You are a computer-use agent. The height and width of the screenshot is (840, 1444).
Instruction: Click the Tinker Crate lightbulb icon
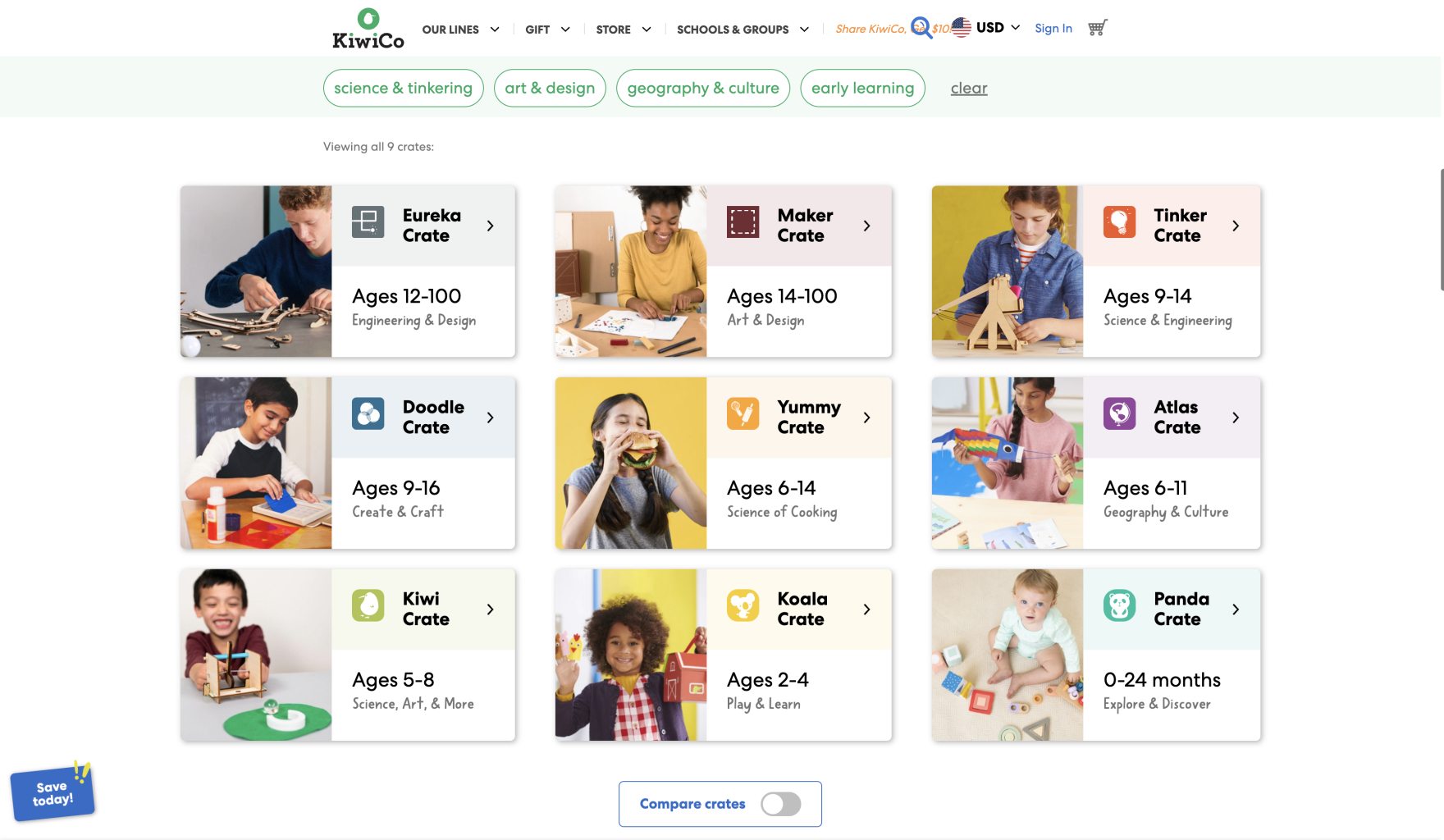(1120, 222)
